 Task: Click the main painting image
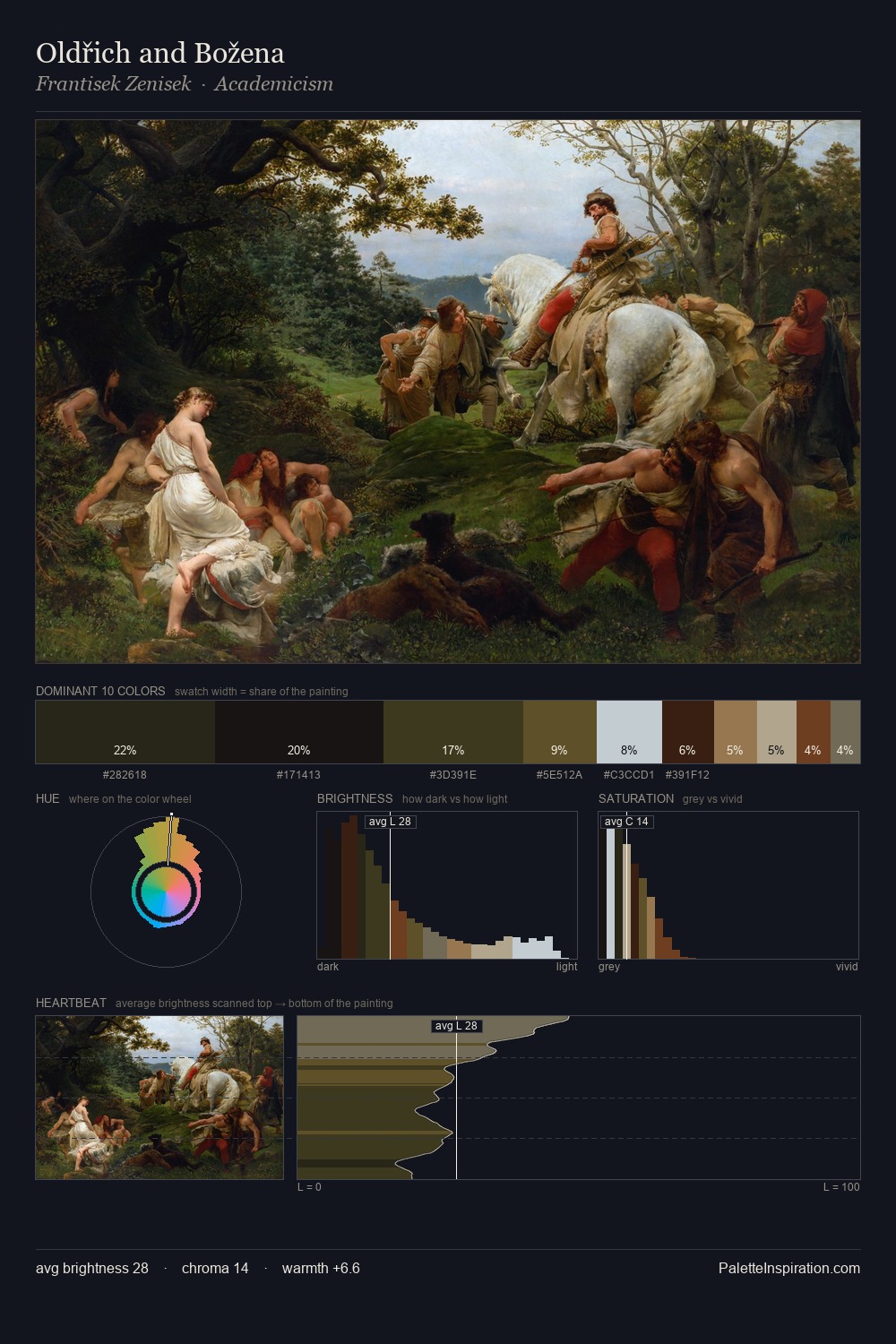[x=448, y=392]
